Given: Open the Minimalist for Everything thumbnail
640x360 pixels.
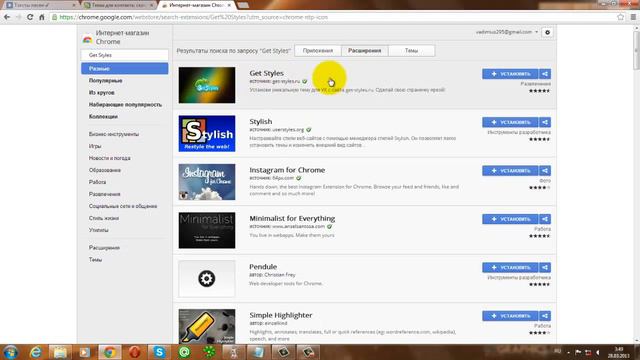Looking at the screenshot, I should pyautogui.click(x=207, y=230).
